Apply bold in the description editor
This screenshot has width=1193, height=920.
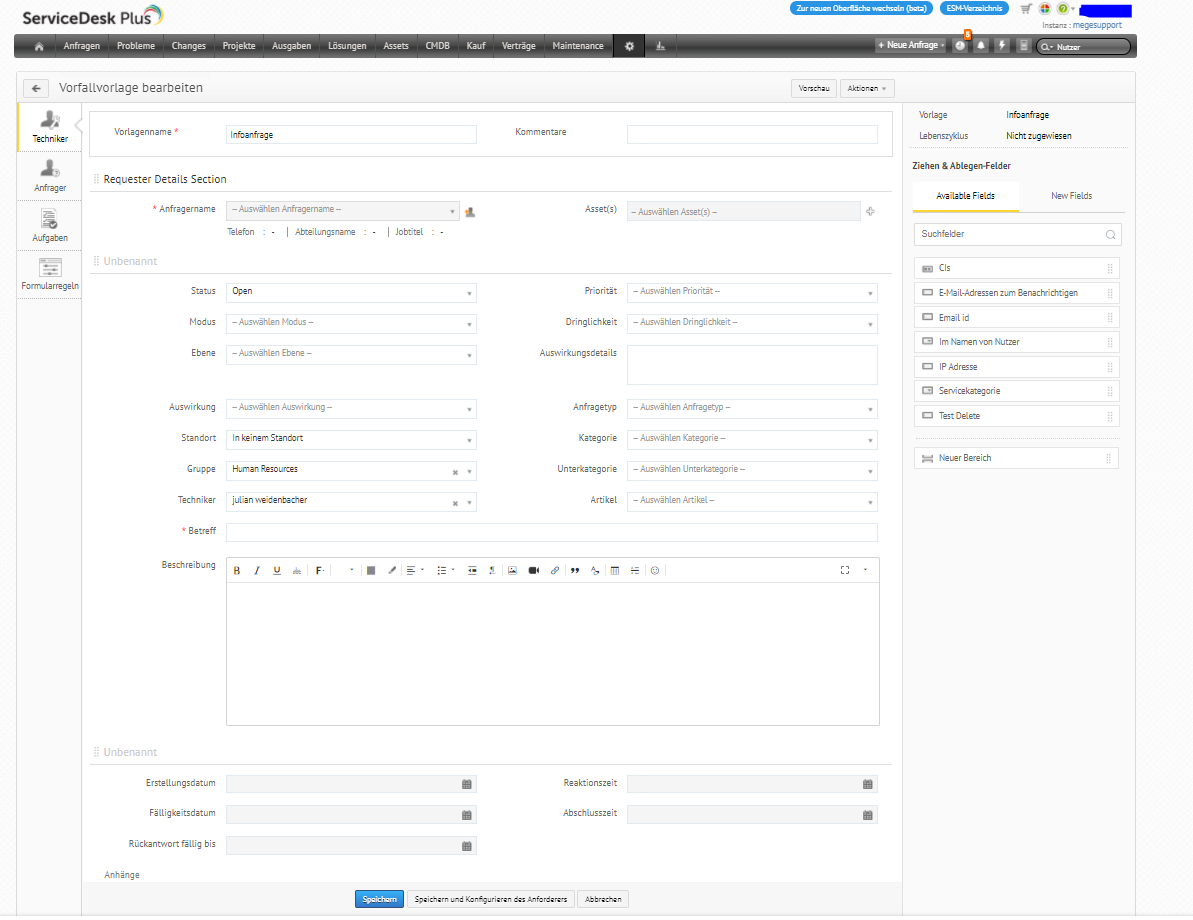click(x=237, y=571)
